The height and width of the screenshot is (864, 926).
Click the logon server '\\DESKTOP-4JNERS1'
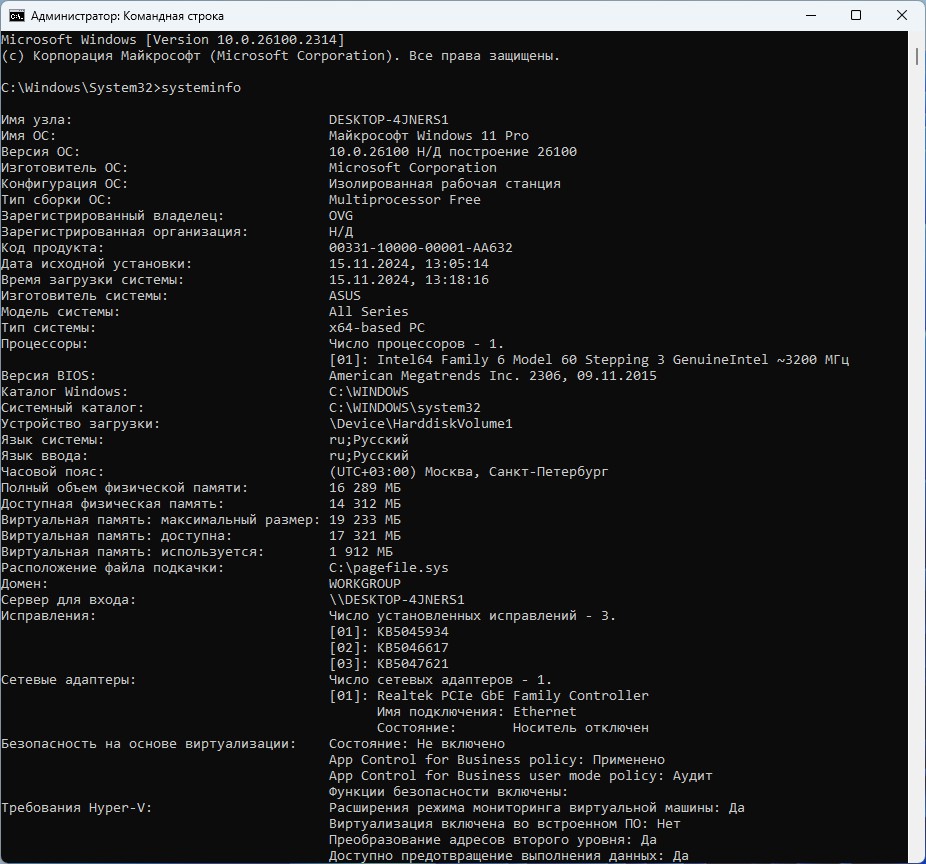pyautogui.click(x=397, y=599)
